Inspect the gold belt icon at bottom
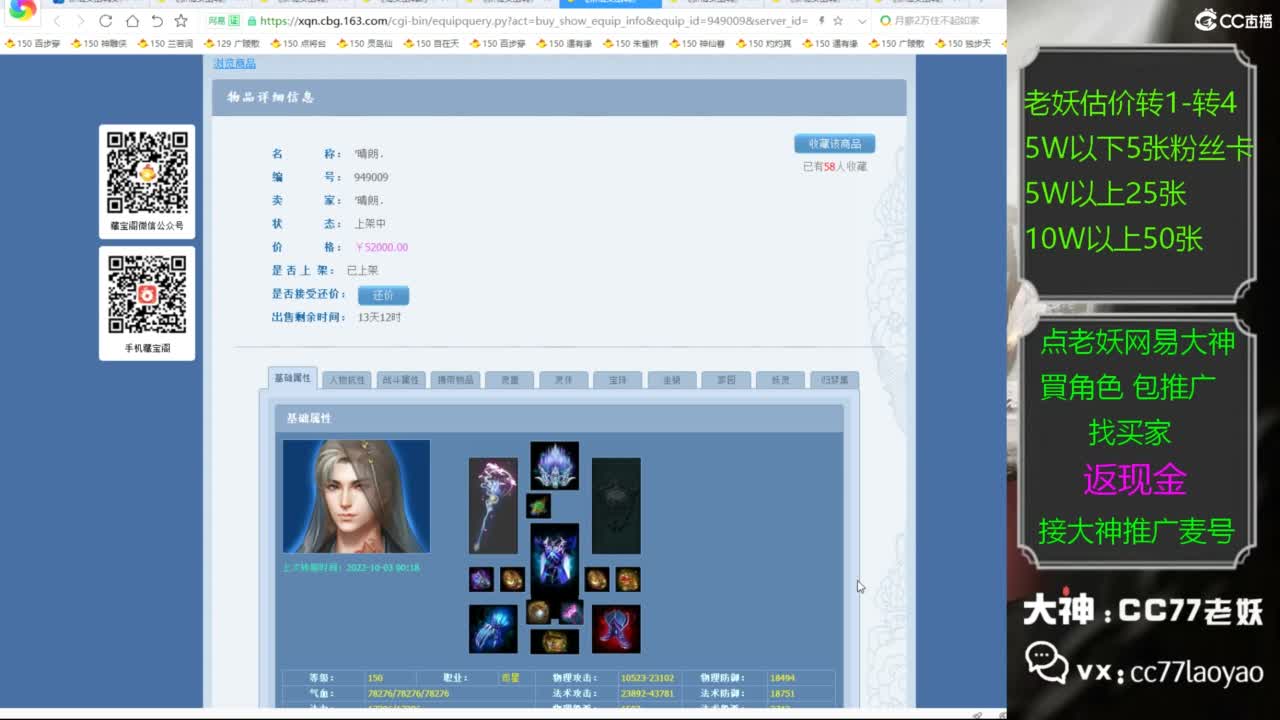The width and height of the screenshot is (1280, 720). click(x=554, y=641)
